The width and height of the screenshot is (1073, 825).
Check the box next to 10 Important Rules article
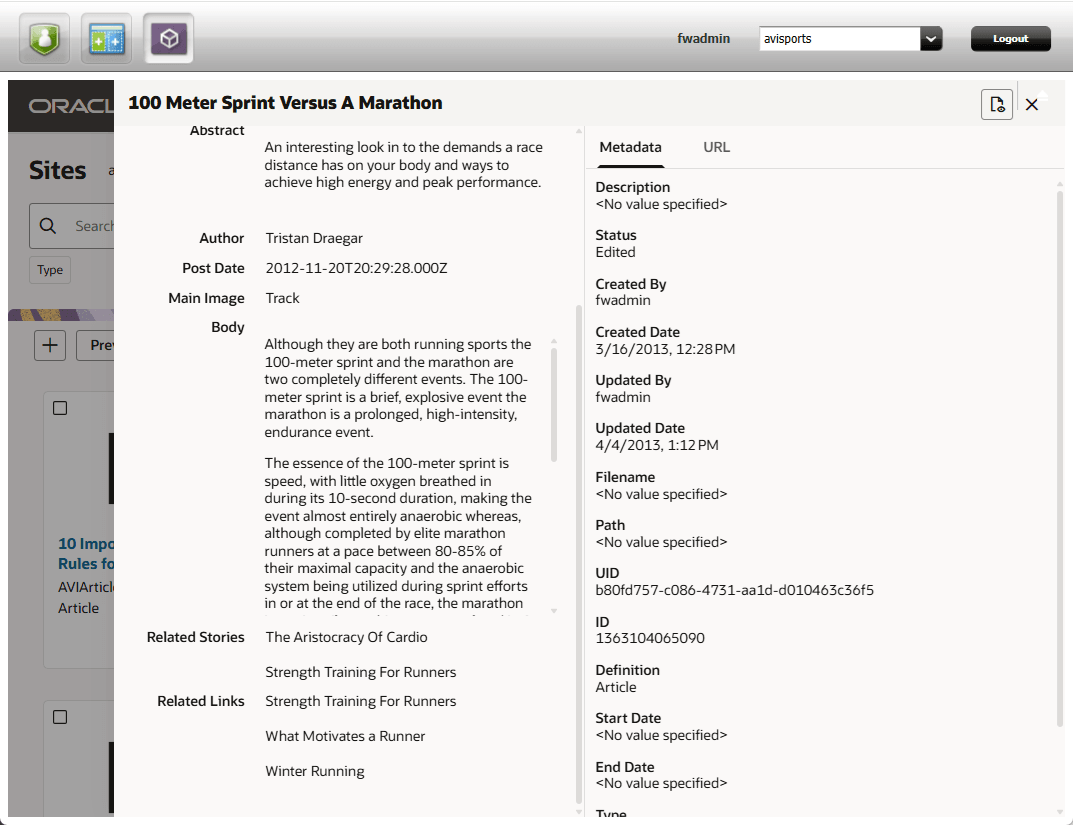click(x=59, y=407)
